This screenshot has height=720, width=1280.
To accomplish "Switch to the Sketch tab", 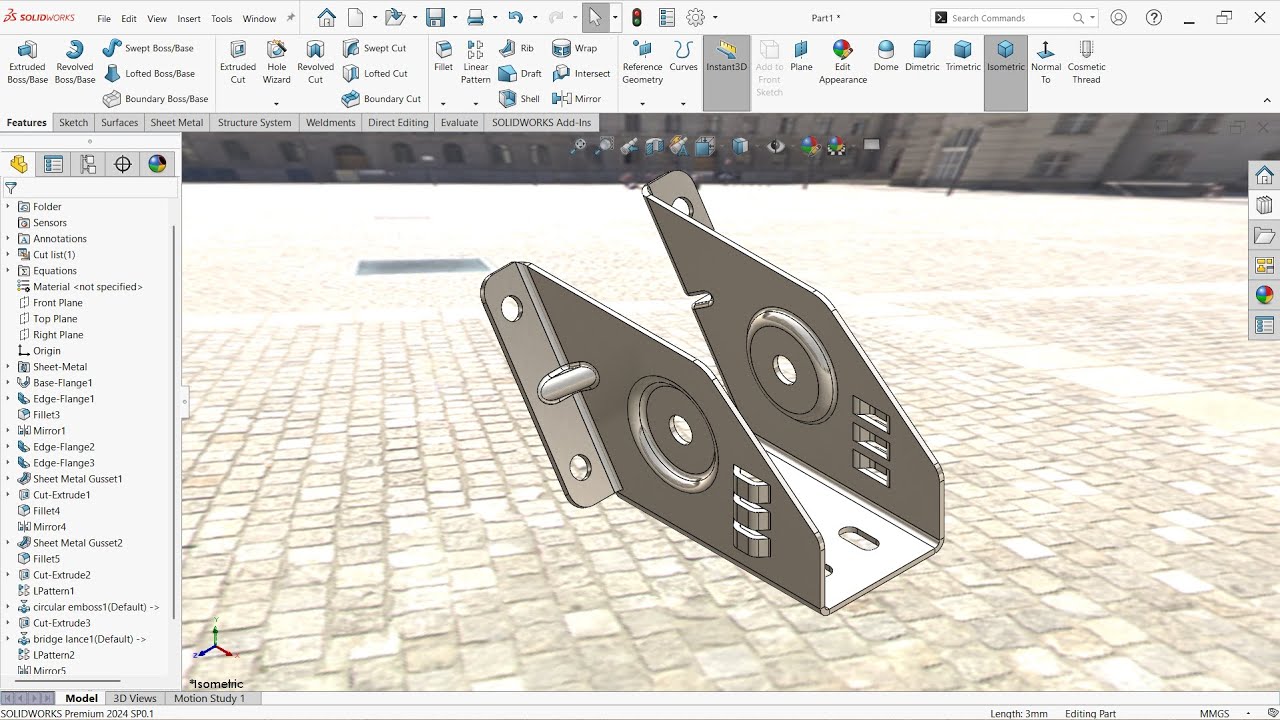I will (74, 122).
